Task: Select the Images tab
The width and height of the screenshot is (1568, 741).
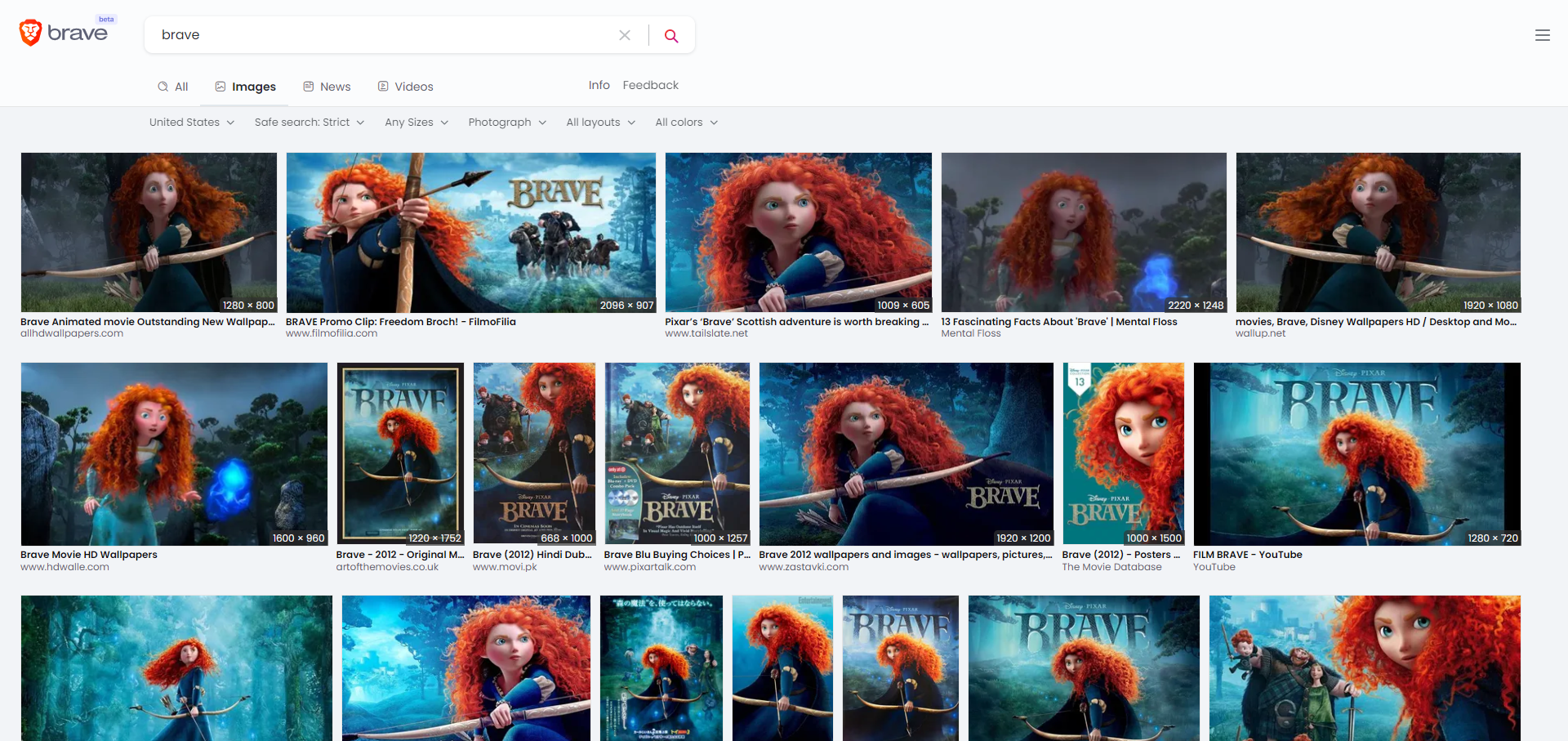Action: pos(246,87)
